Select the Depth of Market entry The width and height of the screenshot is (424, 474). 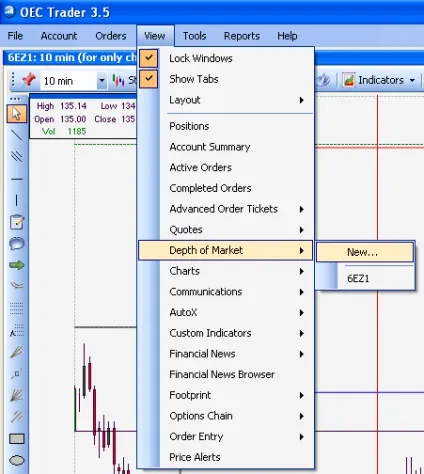[x=225, y=250]
